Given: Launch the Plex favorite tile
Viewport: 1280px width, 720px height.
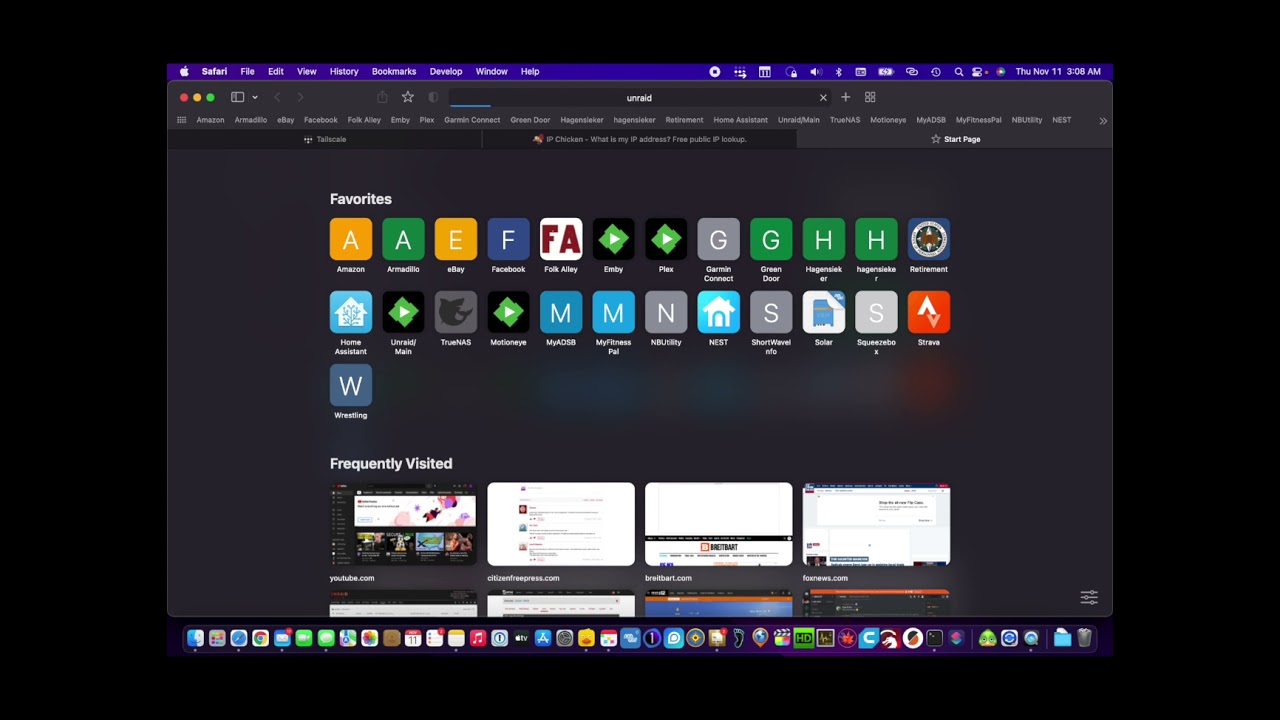Looking at the screenshot, I should [x=666, y=240].
